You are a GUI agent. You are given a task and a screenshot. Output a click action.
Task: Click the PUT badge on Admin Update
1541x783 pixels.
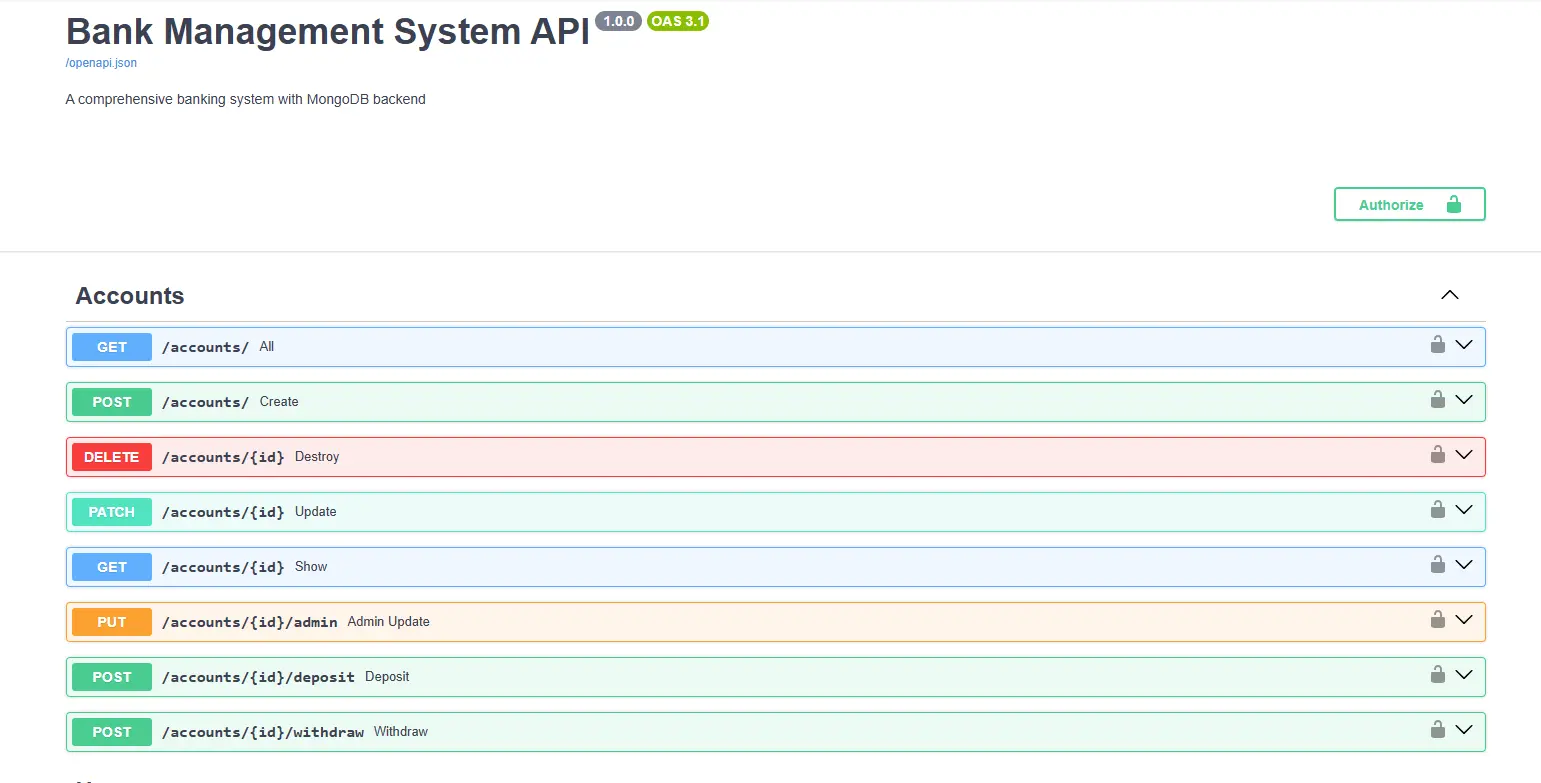coord(111,621)
